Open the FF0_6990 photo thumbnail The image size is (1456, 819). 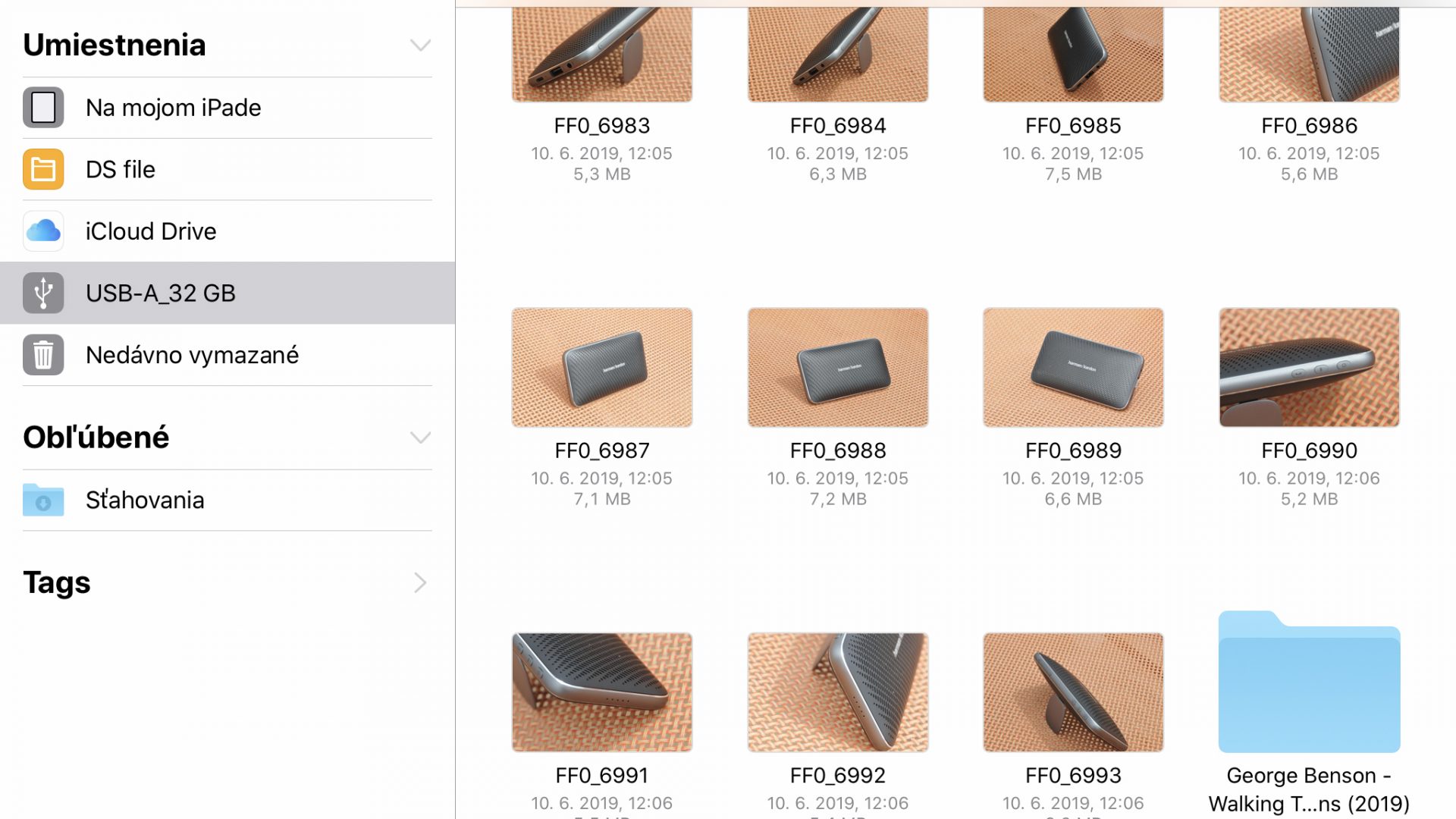click(1309, 367)
